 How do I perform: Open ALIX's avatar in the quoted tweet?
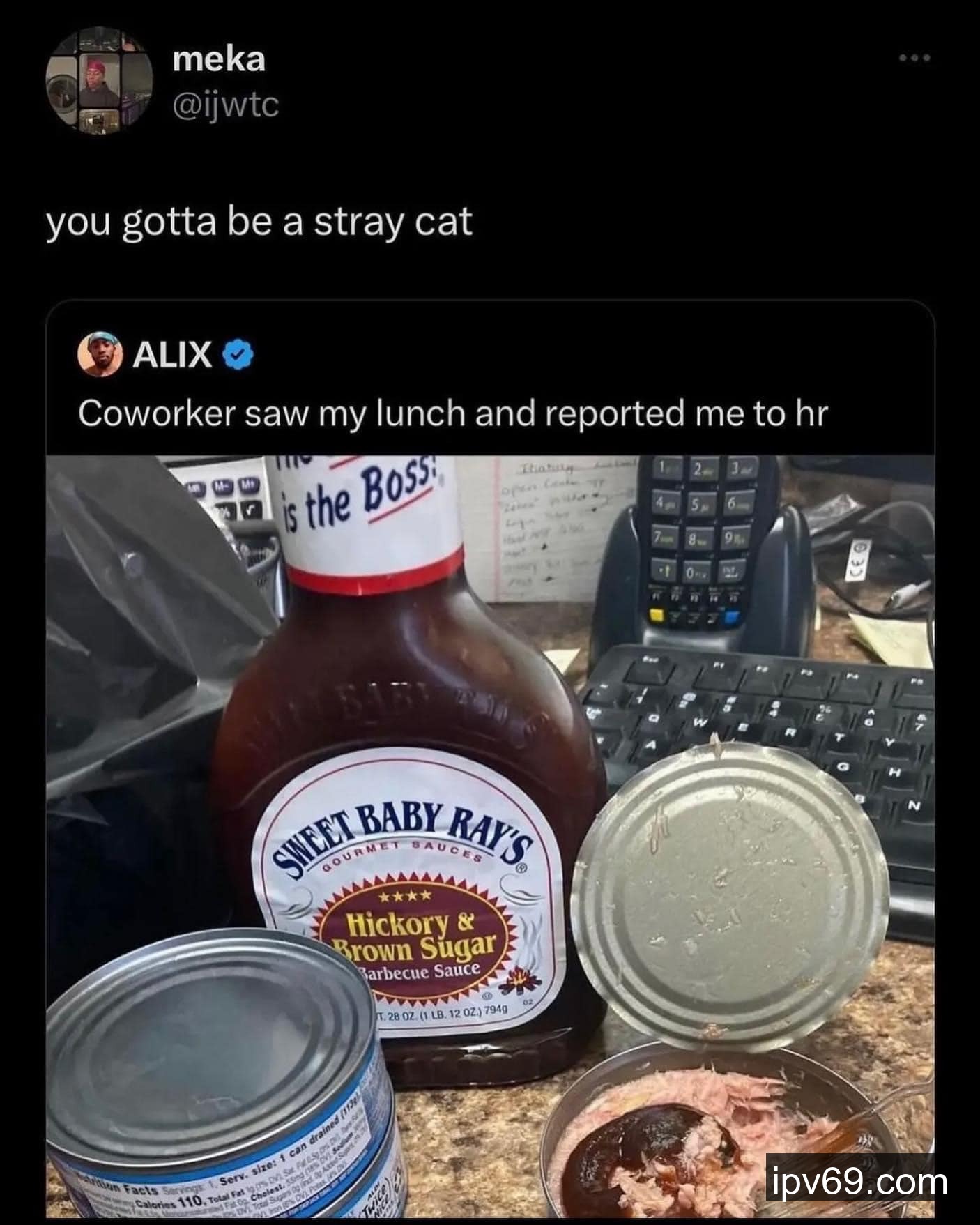[x=100, y=354]
